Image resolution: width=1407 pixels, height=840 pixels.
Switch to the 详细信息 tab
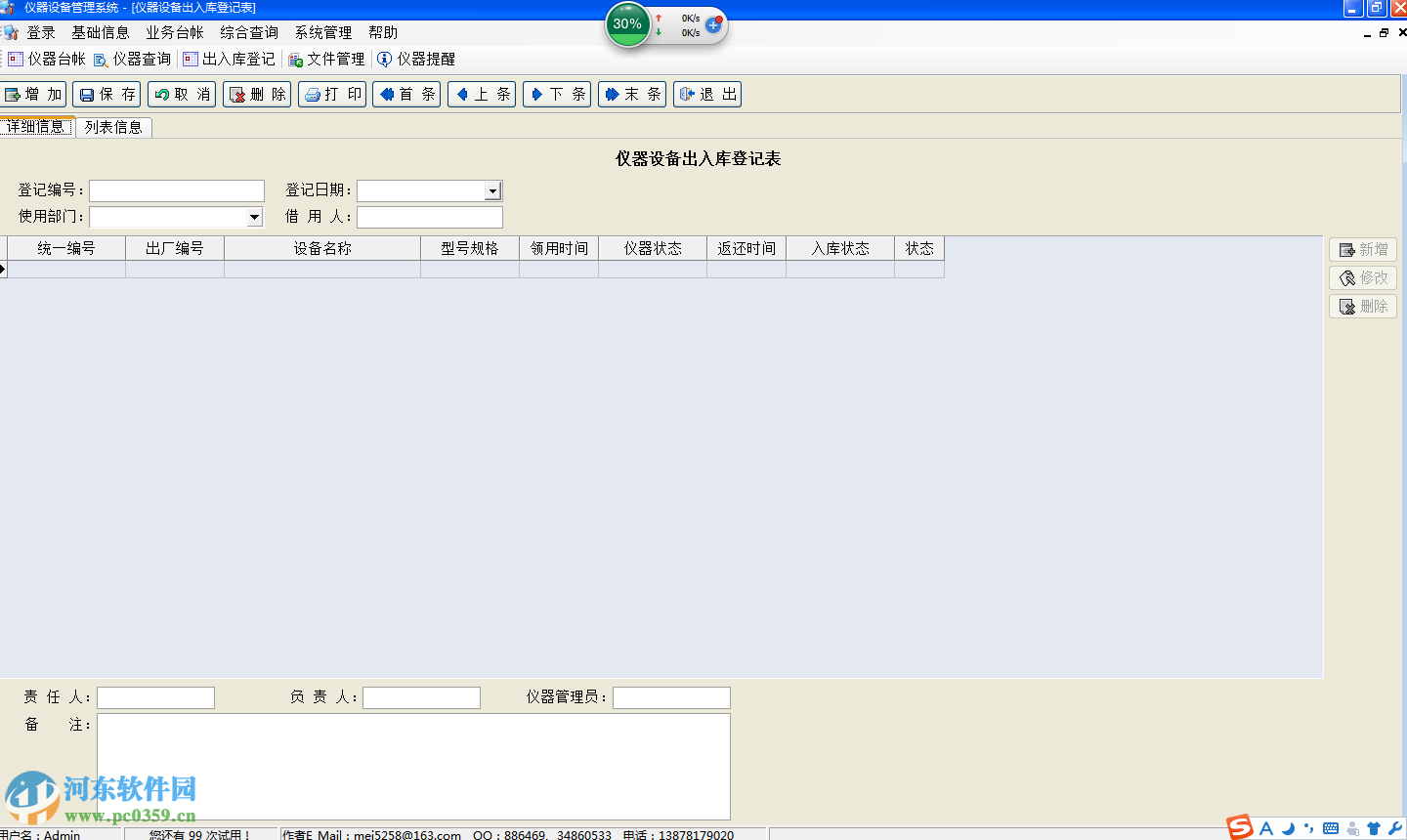pyautogui.click(x=37, y=127)
